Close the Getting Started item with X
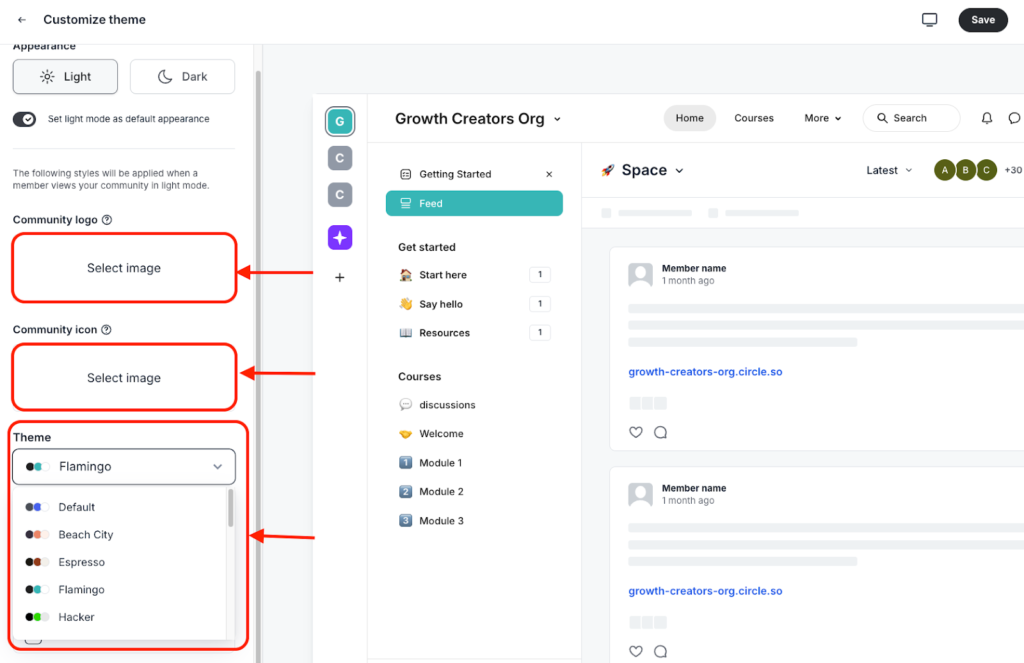Image resolution: width=1024 pixels, height=663 pixels. (x=549, y=174)
